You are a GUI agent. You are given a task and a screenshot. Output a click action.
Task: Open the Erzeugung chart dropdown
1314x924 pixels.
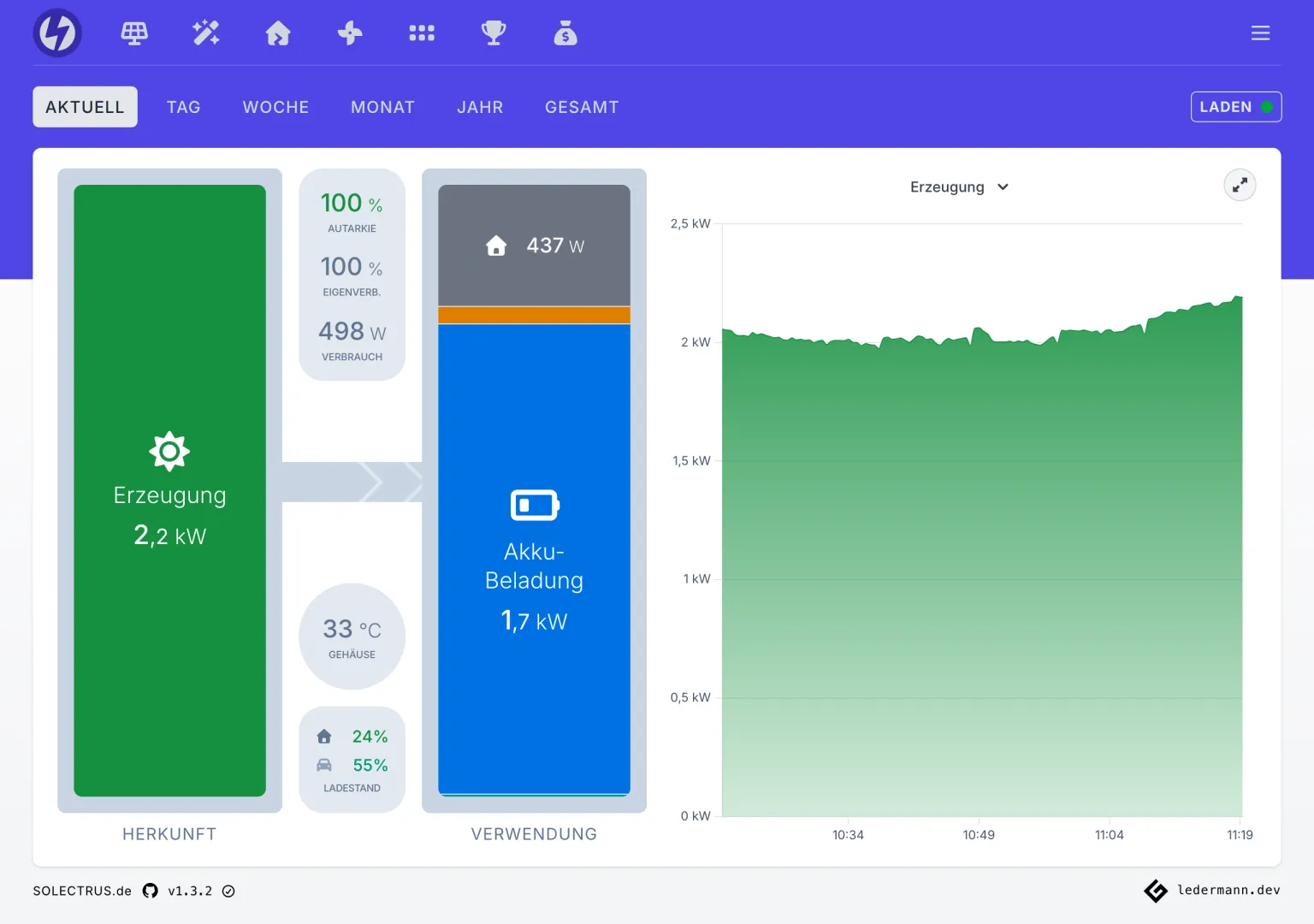[959, 187]
